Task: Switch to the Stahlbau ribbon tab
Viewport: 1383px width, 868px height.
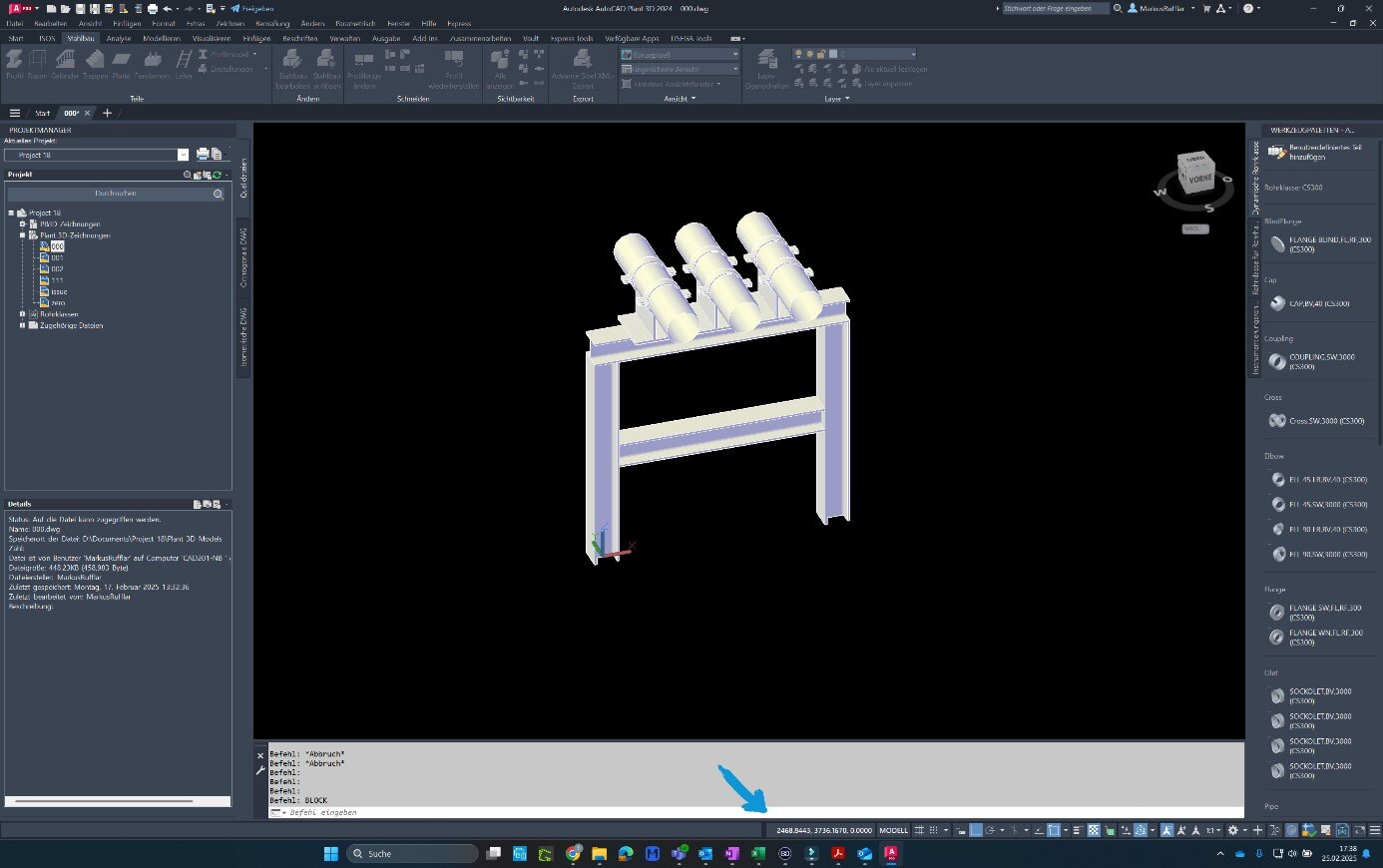Action: [x=80, y=38]
